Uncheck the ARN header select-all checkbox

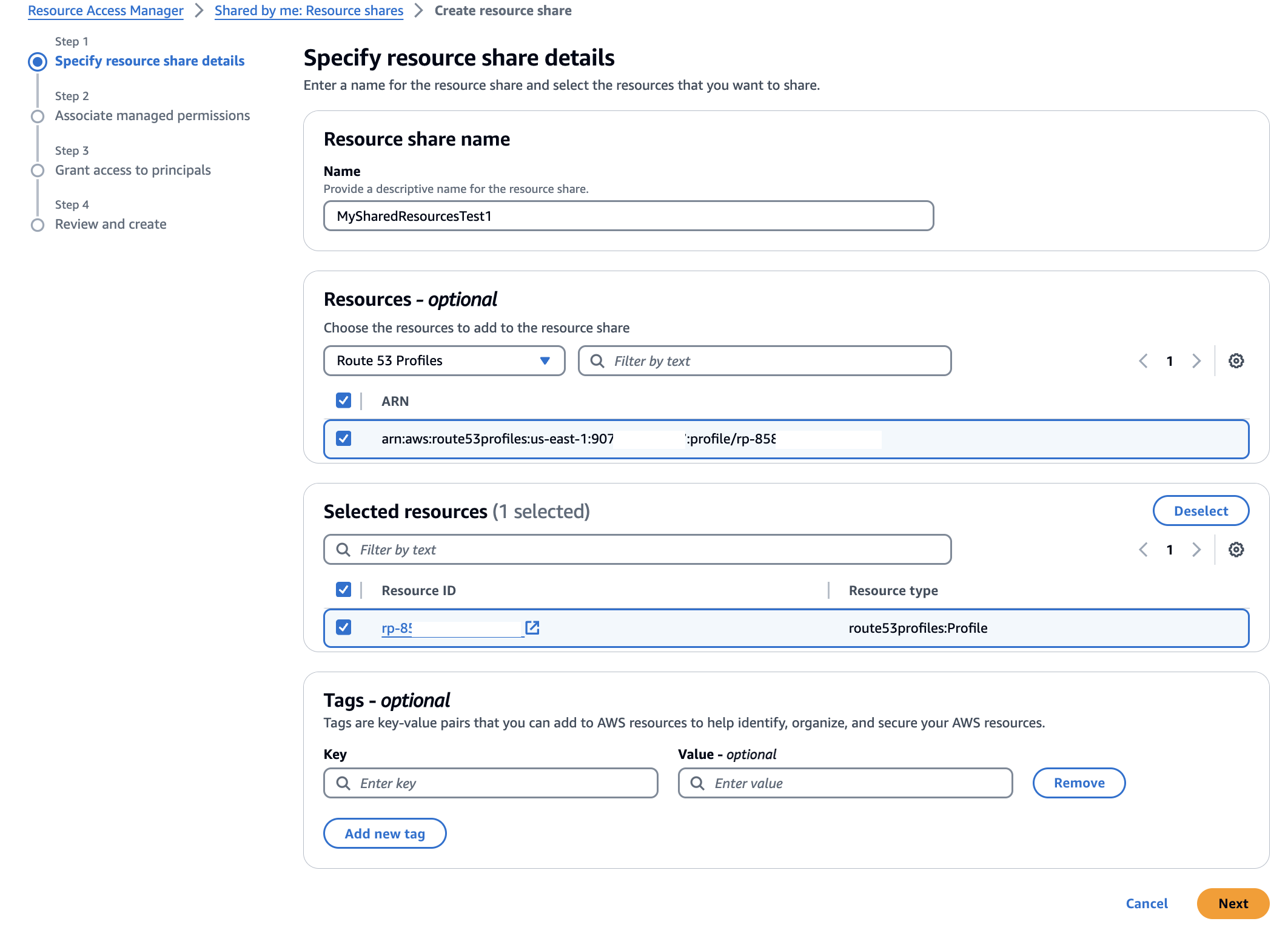[x=343, y=400]
